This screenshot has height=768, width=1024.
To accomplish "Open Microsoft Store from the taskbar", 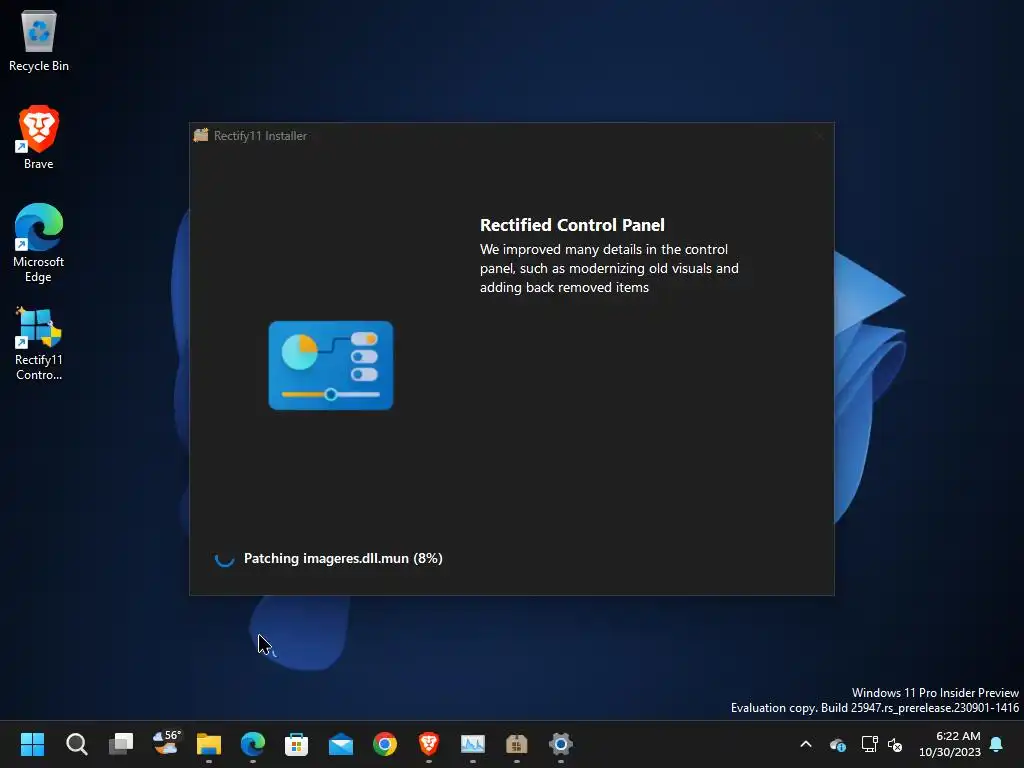I will click(296, 744).
